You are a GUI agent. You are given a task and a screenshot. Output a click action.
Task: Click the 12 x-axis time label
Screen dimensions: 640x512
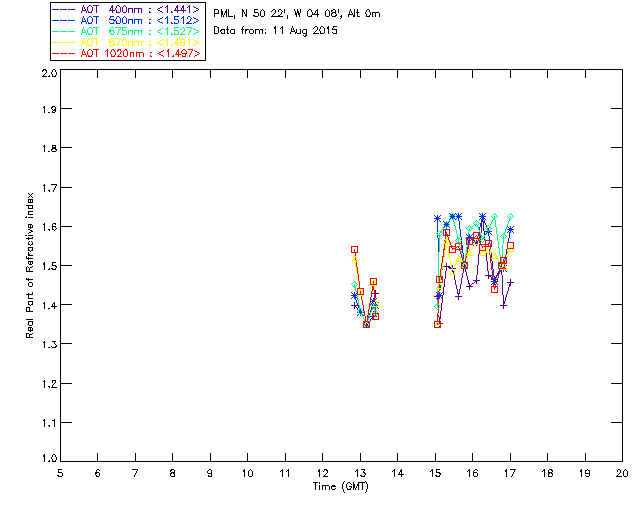pos(322,473)
